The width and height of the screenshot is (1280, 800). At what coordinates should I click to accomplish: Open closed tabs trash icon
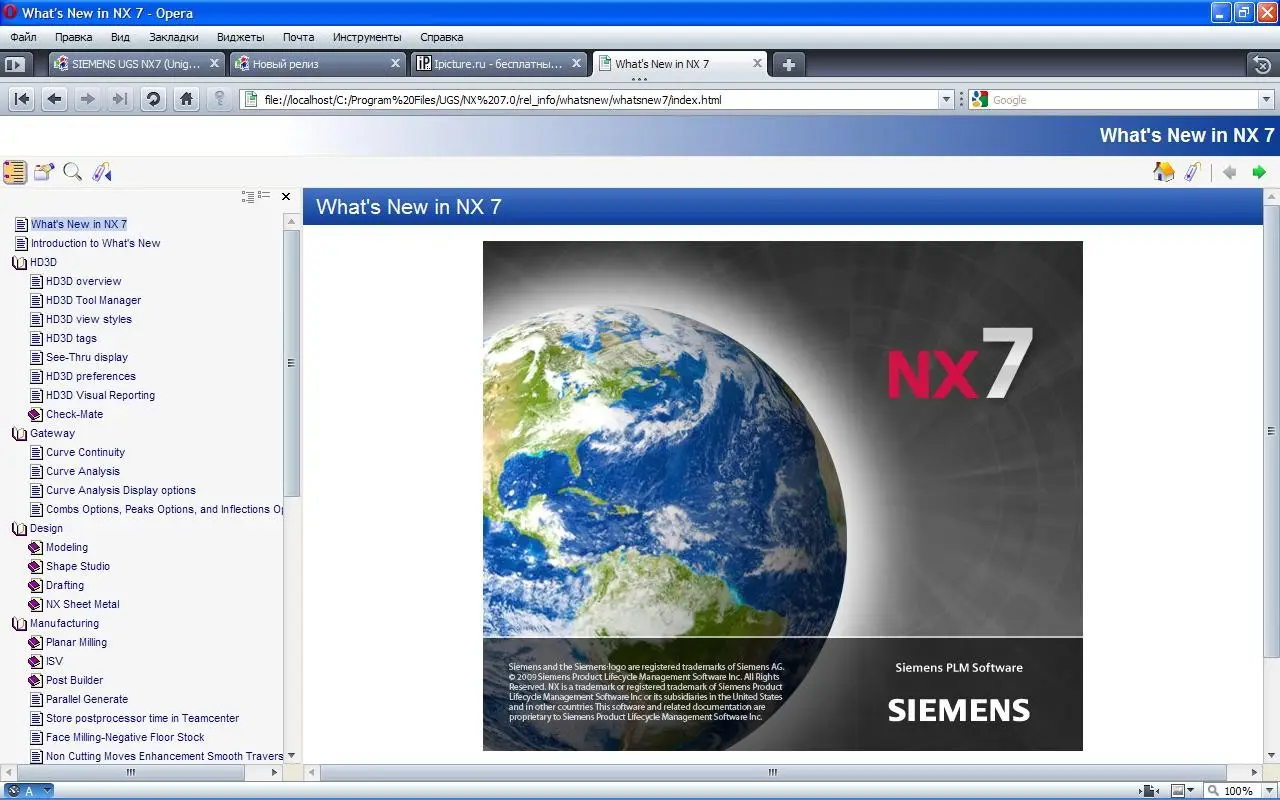coord(1262,64)
